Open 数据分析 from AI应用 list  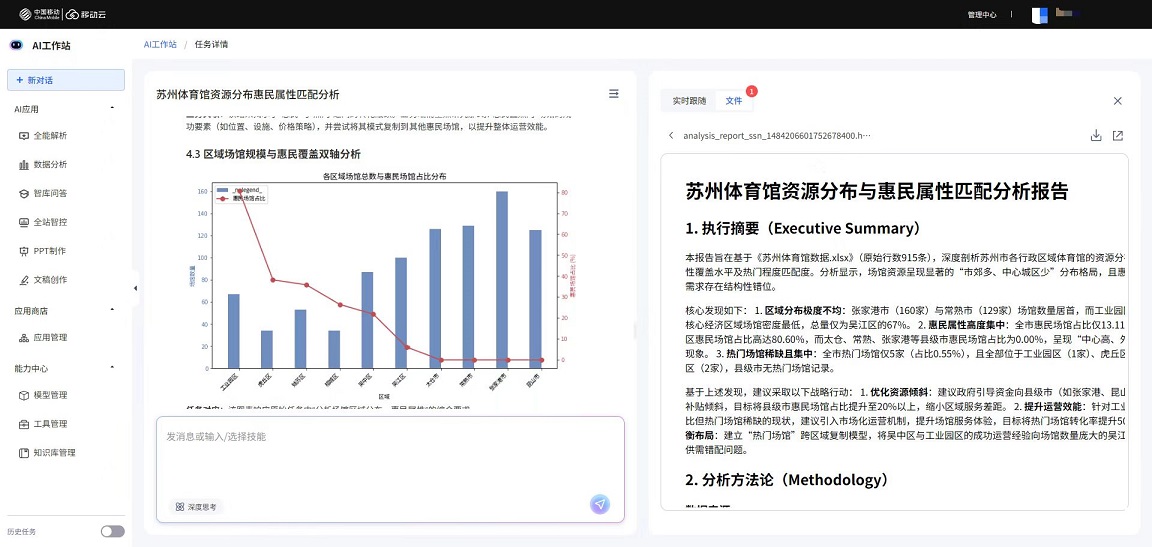point(49,164)
